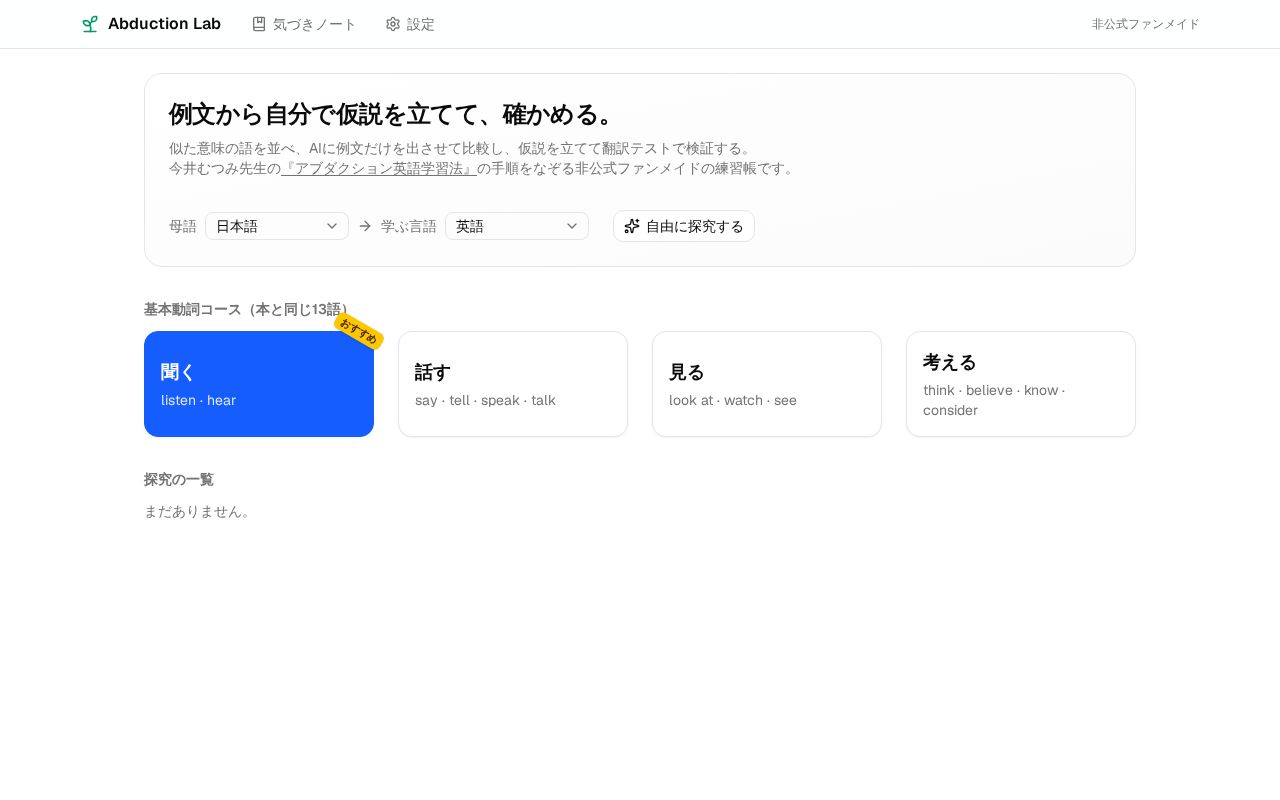
Task: Click the chevron of the 日本語 selector
Action: pos(332,226)
